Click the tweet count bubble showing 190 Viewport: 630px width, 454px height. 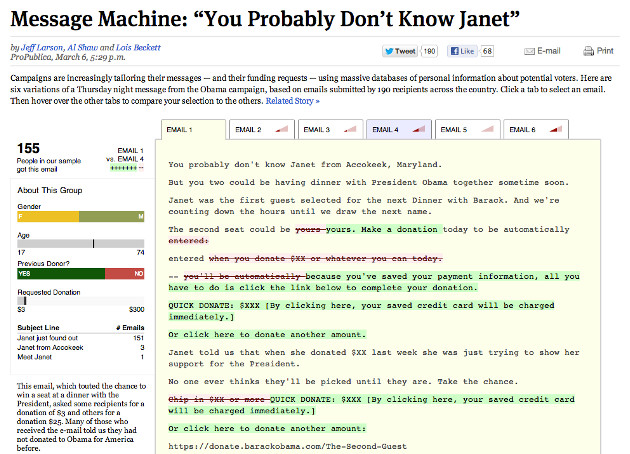[x=429, y=50]
